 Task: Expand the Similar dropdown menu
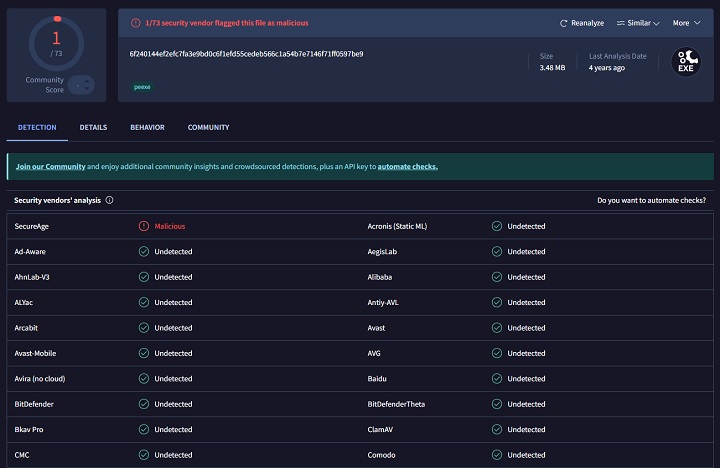point(637,23)
